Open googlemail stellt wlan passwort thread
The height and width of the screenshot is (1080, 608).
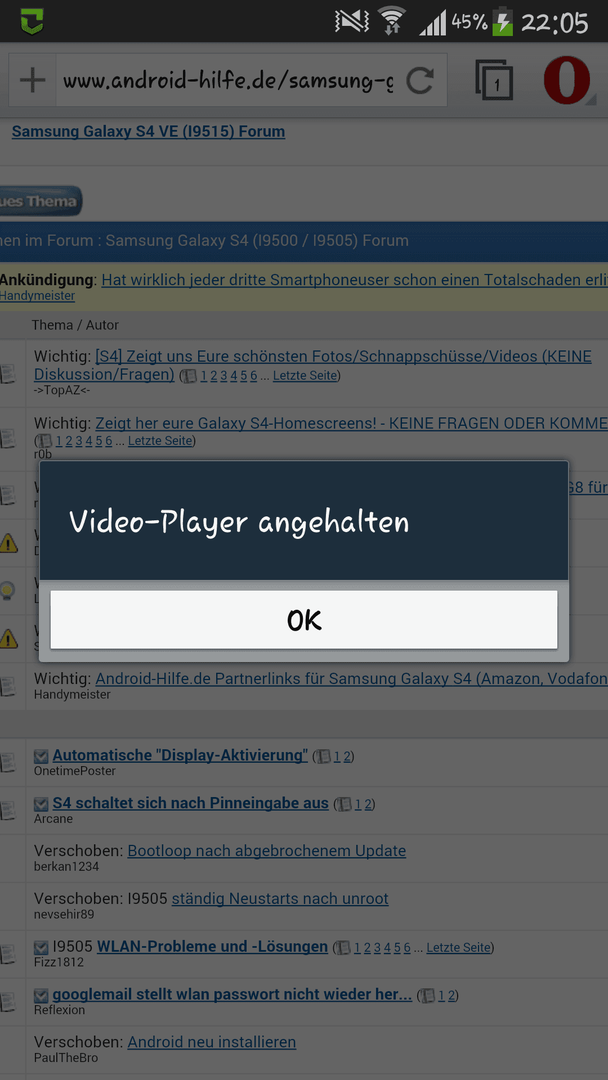[232, 995]
